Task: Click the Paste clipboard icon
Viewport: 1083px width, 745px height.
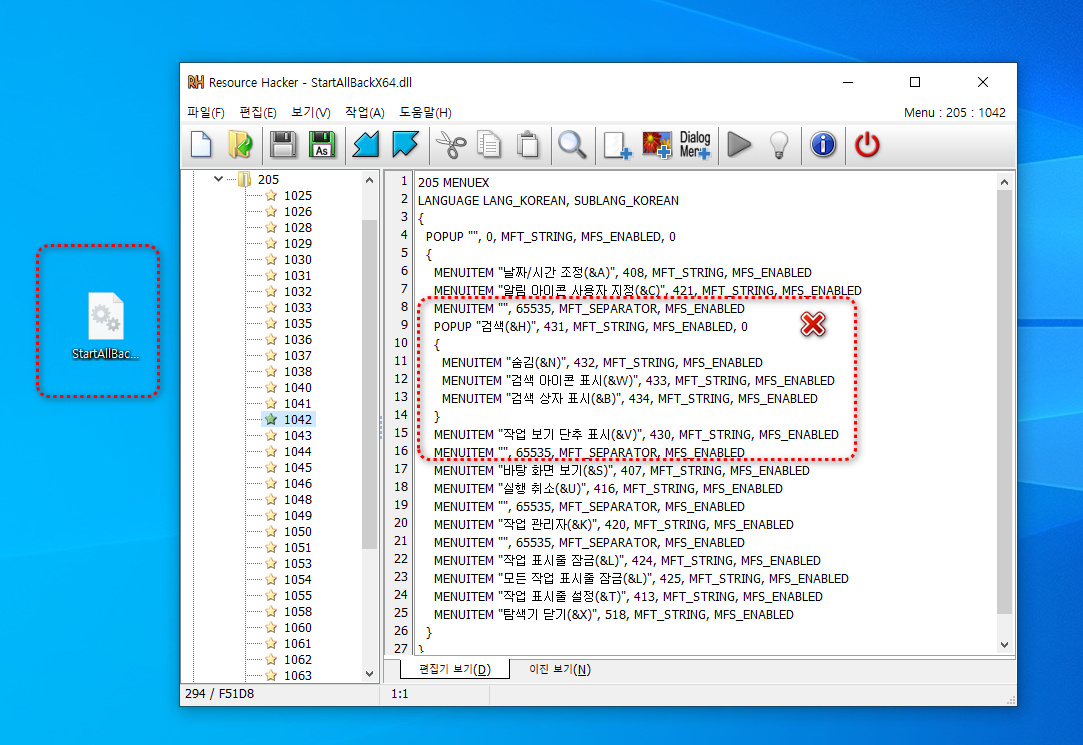Action: pos(528,145)
